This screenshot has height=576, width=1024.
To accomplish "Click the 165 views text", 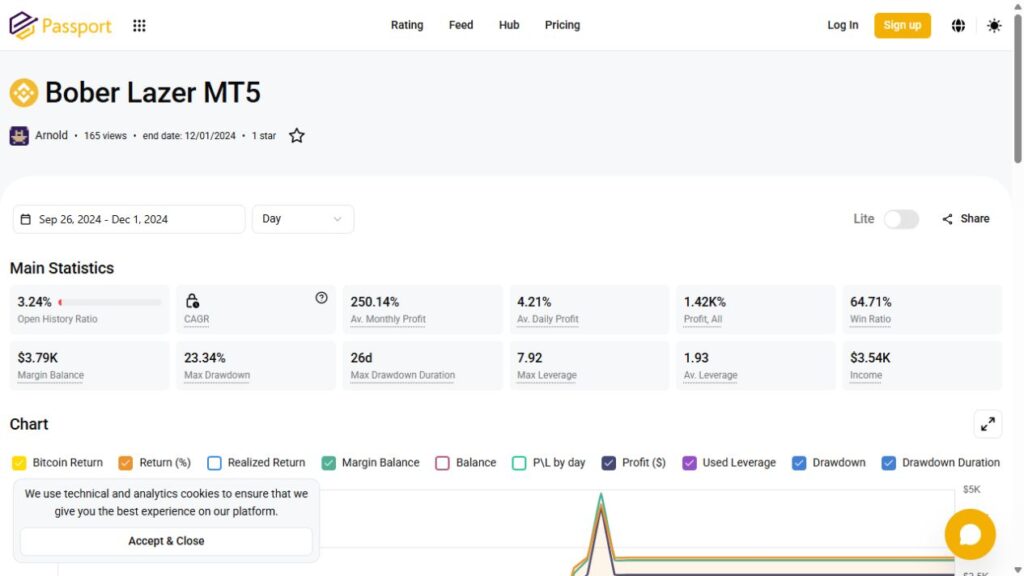I will tap(105, 136).
